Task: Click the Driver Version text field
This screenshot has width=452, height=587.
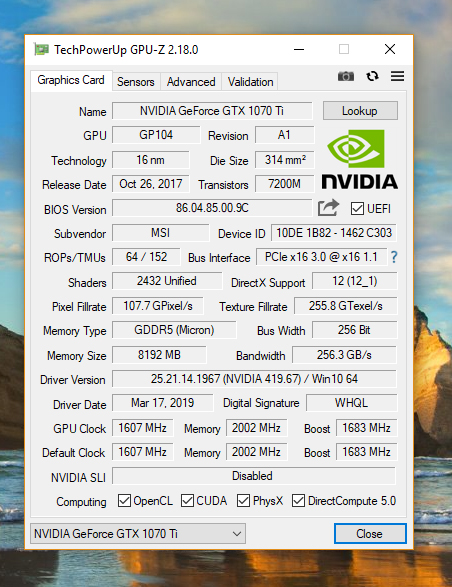Action: (x=254, y=379)
